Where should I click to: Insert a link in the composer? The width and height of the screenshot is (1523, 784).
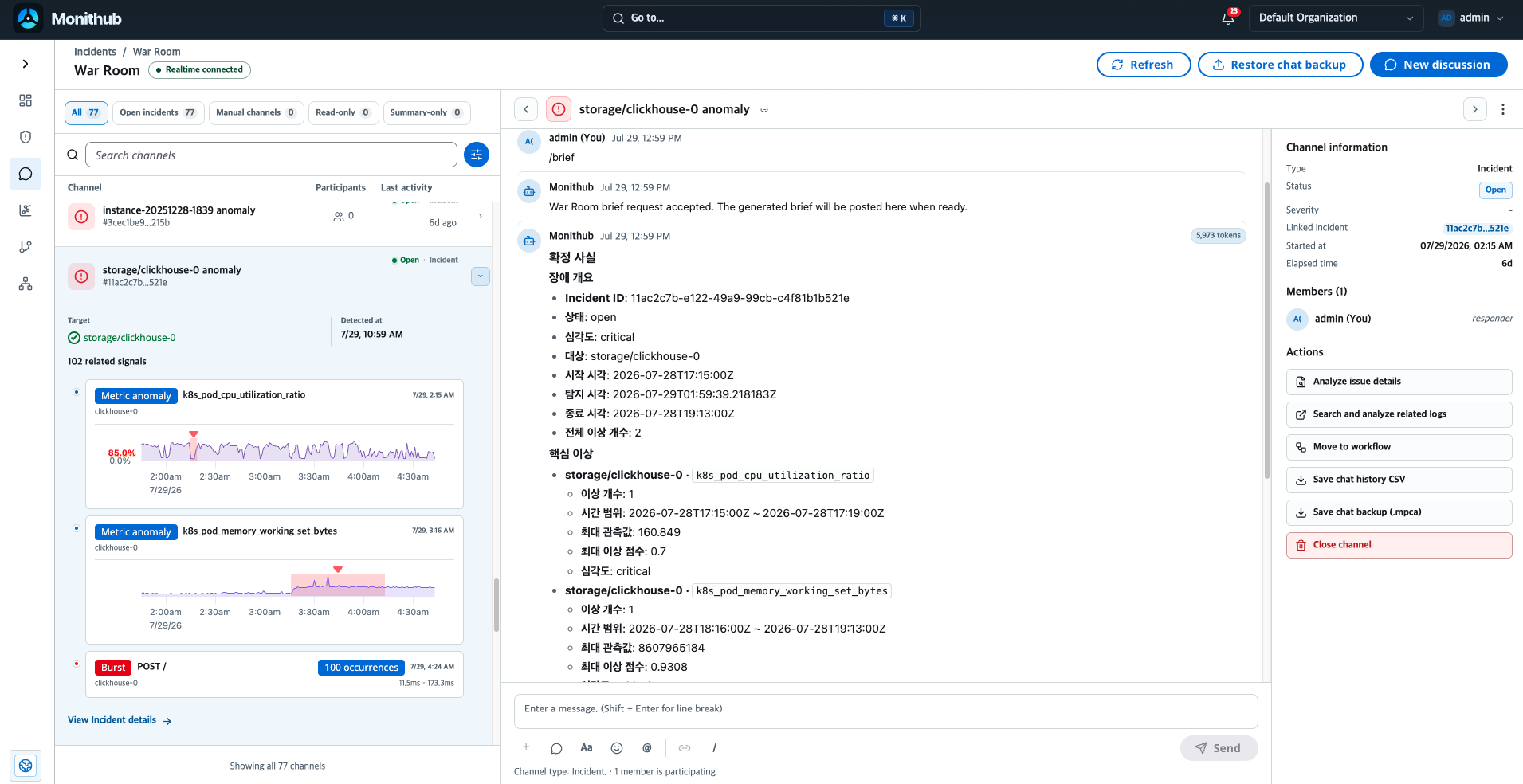[685, 748]
